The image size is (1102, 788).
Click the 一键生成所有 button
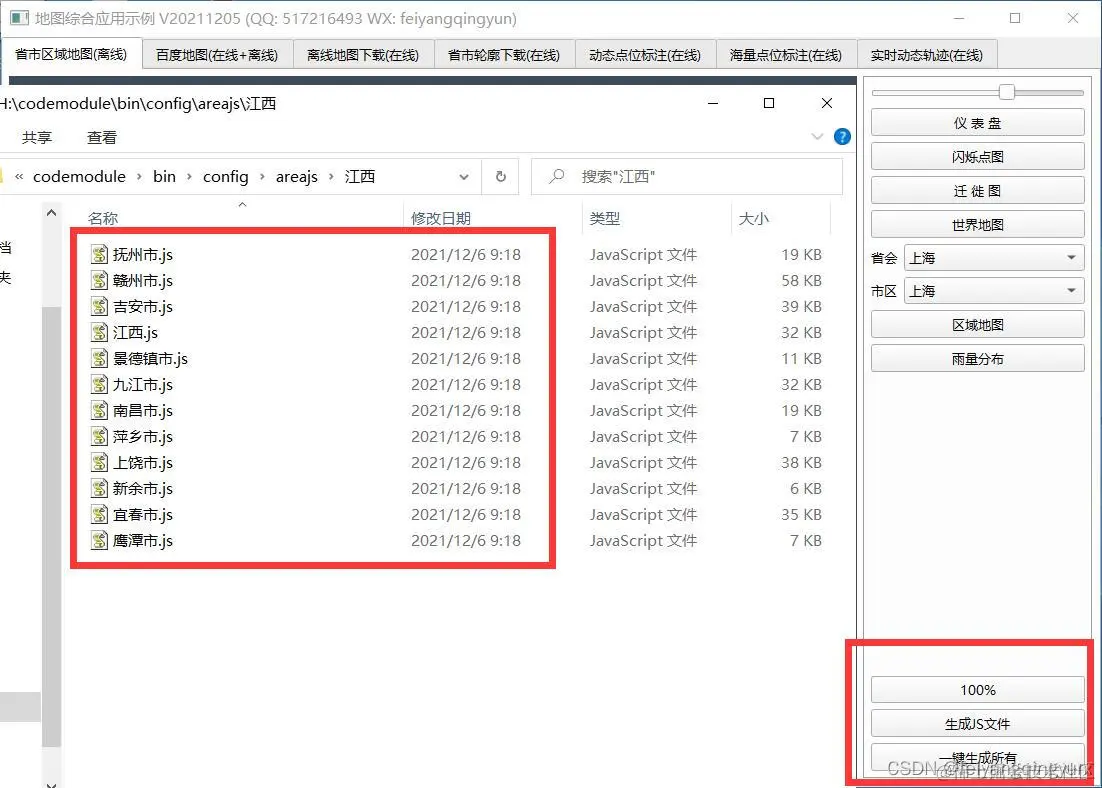[x=977, y=757]
